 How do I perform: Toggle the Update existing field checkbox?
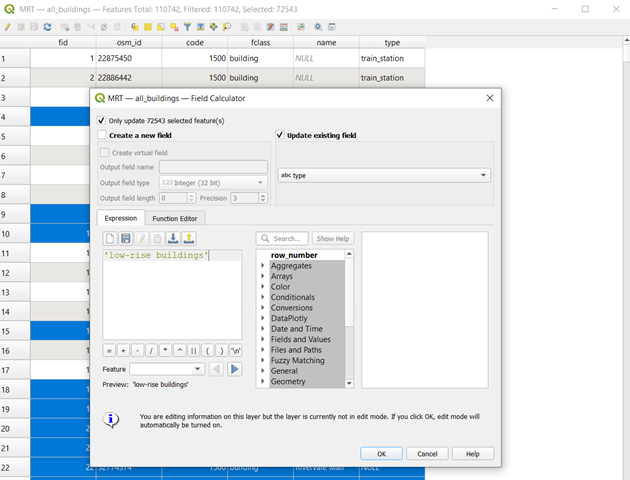pos(280,135)
